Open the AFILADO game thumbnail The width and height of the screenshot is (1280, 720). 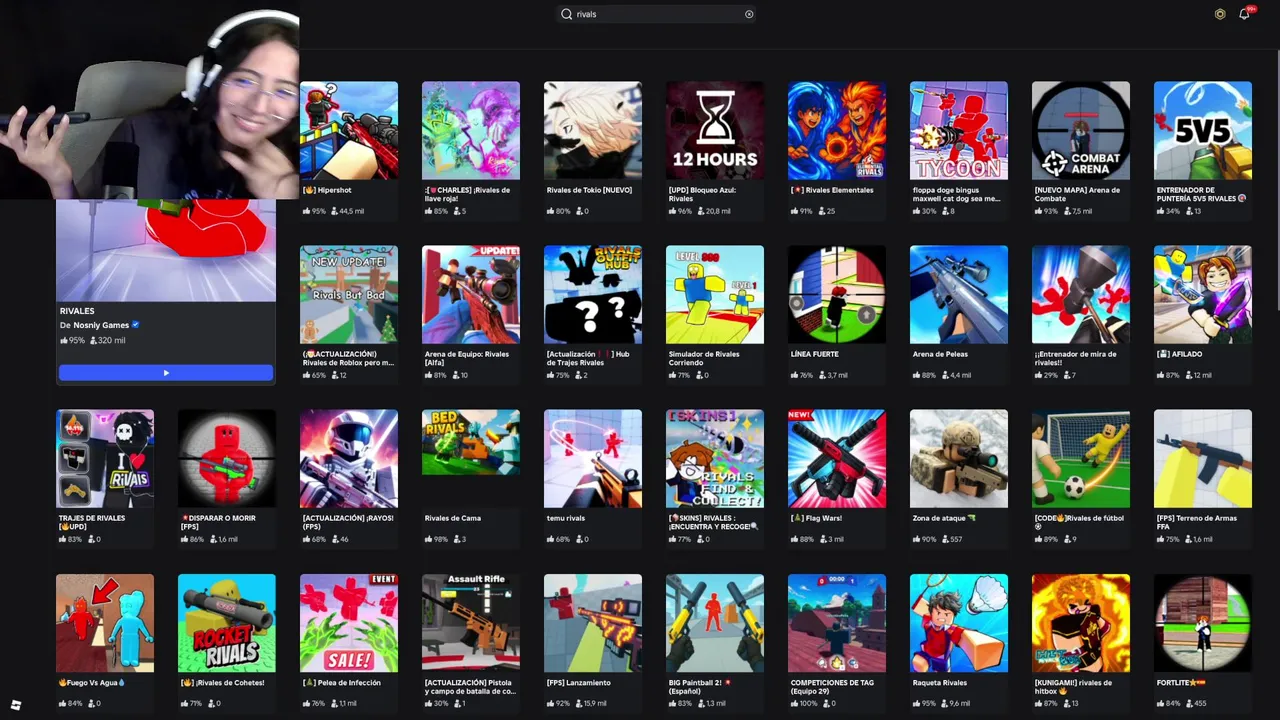coord(1203,295)
